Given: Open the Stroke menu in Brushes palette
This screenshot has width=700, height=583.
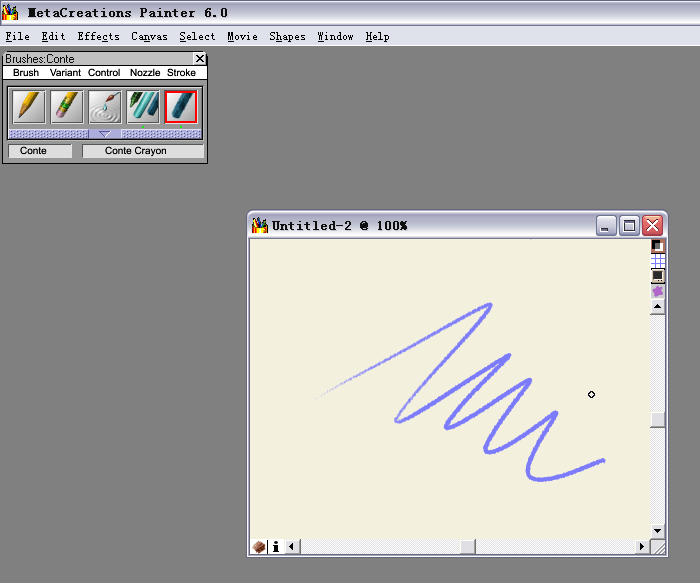Looking at the screenshot, I should click(181, 73).
